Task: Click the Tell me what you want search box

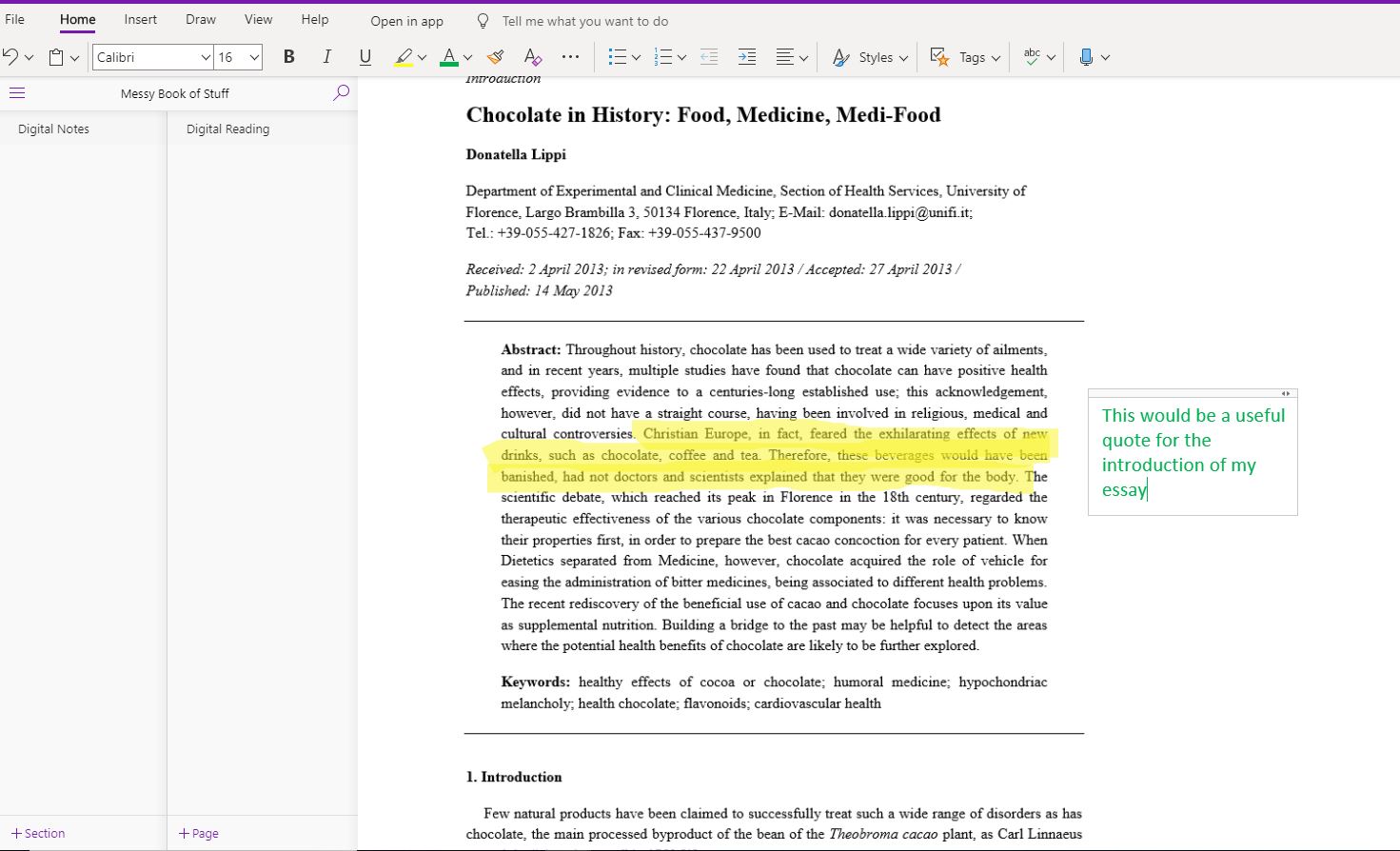Action: pos(584,21)
